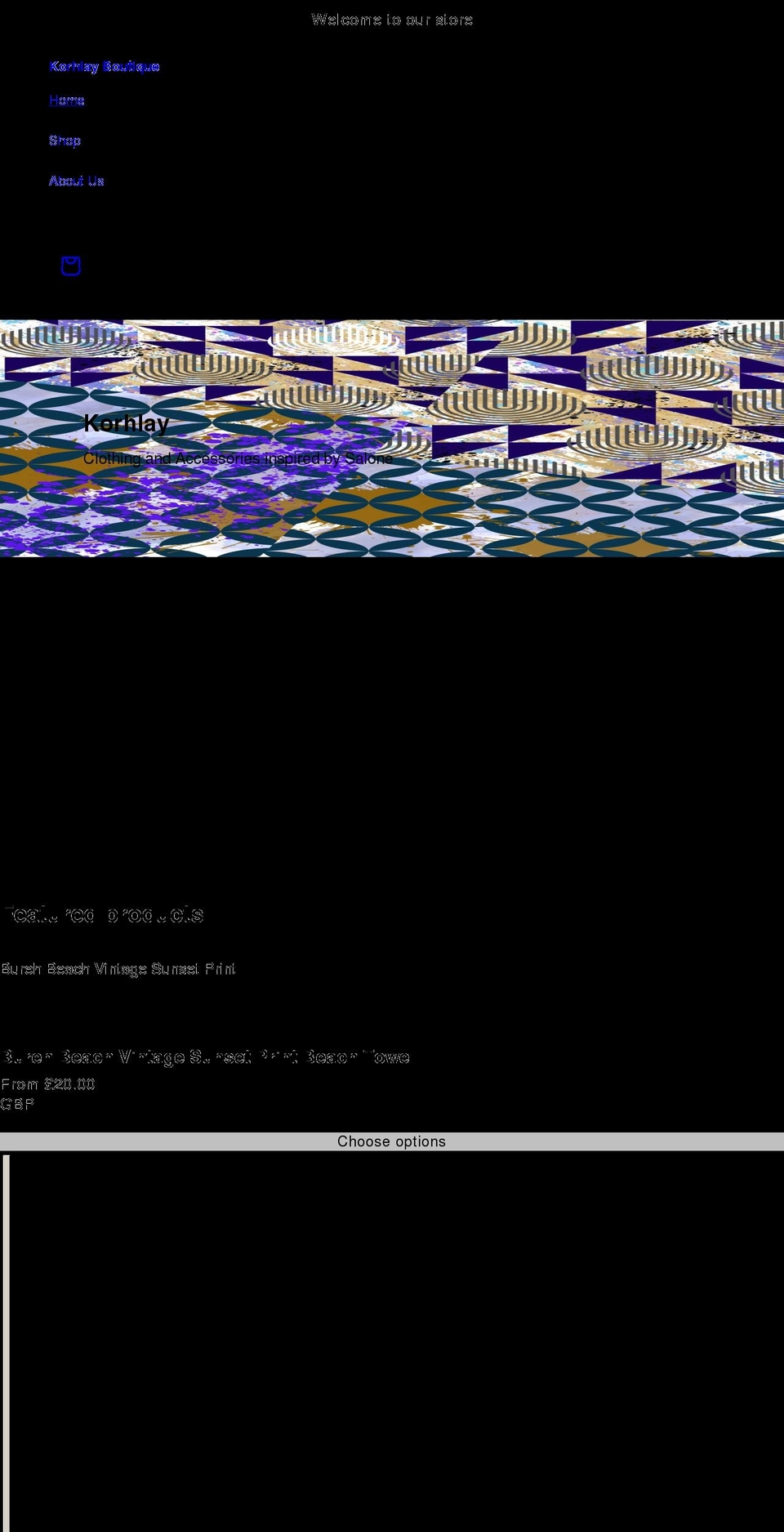
Task: Click the GBP currency label
Action: tap(17, 1104)
